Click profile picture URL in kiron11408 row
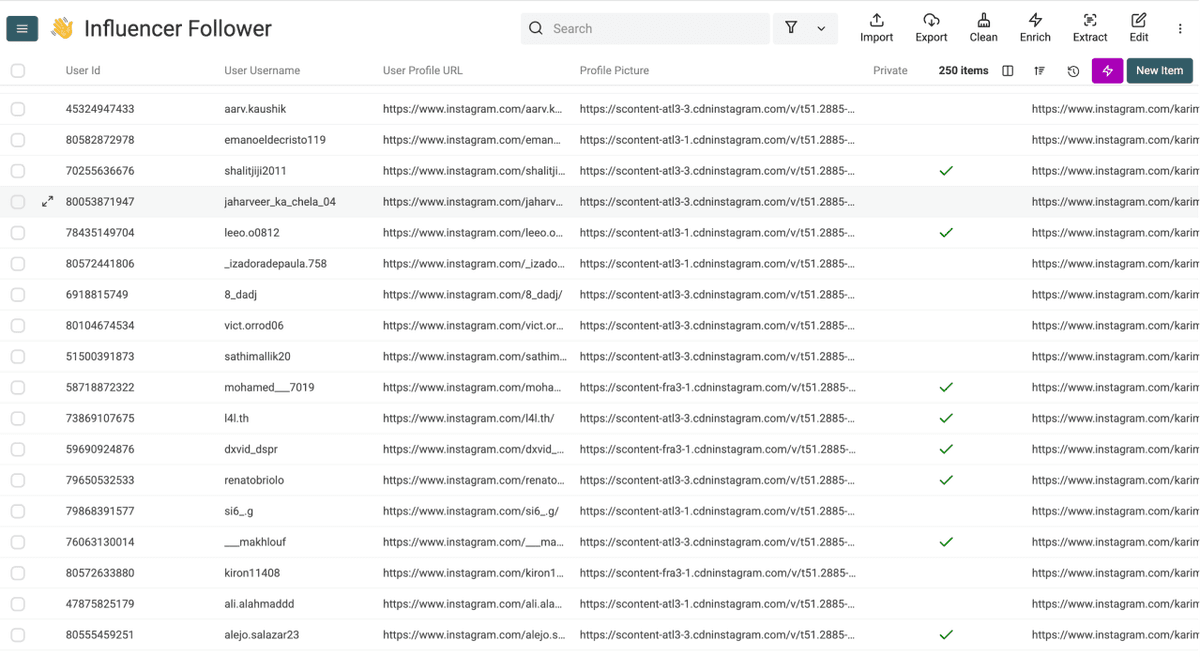The height and width of the screenshot is (657, 1200). point(717,573)
